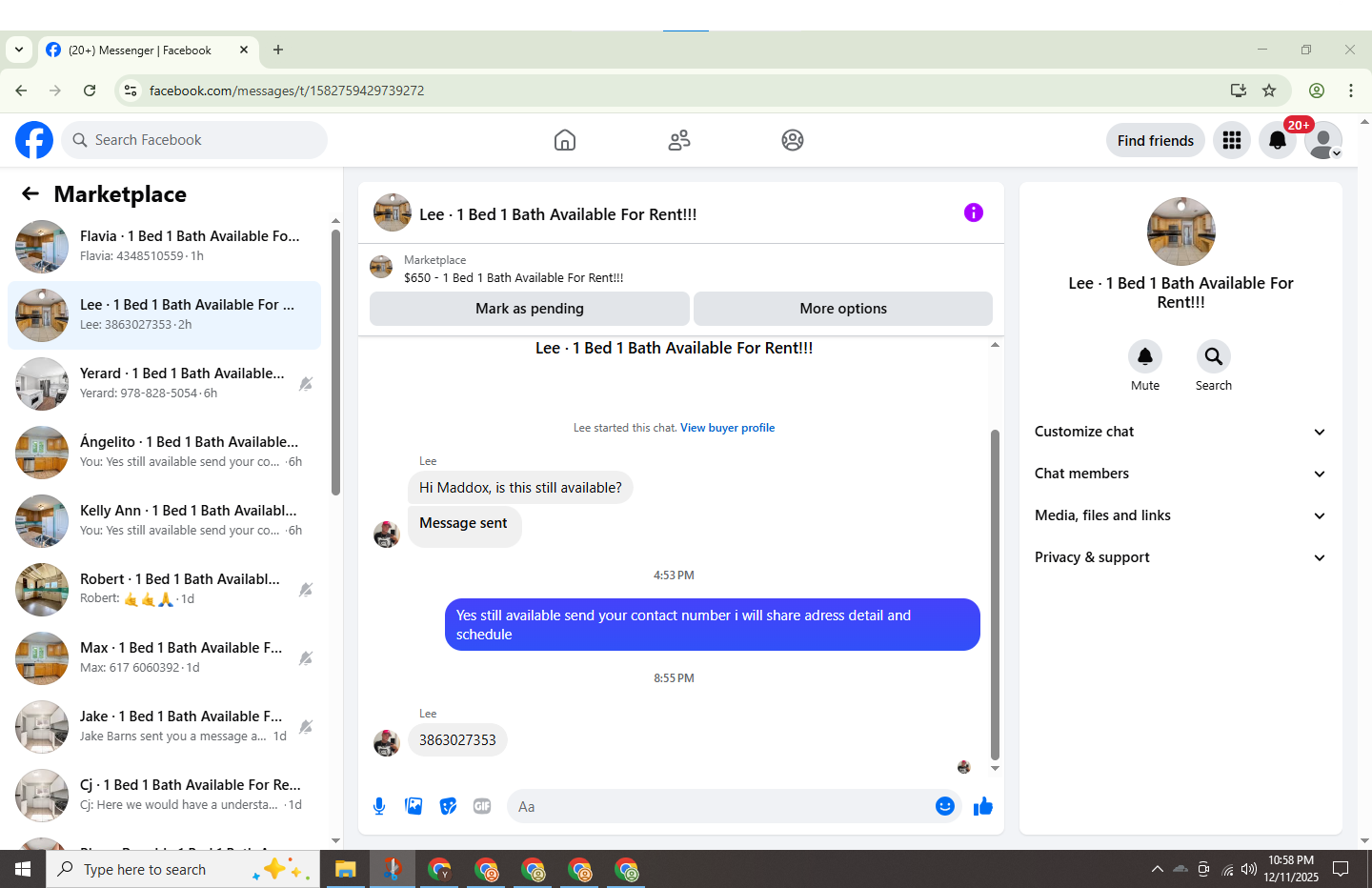Record a voice clip with microphone
Image resolution: width=1372 pixels, height=888 pixels.
pos(379,806)
